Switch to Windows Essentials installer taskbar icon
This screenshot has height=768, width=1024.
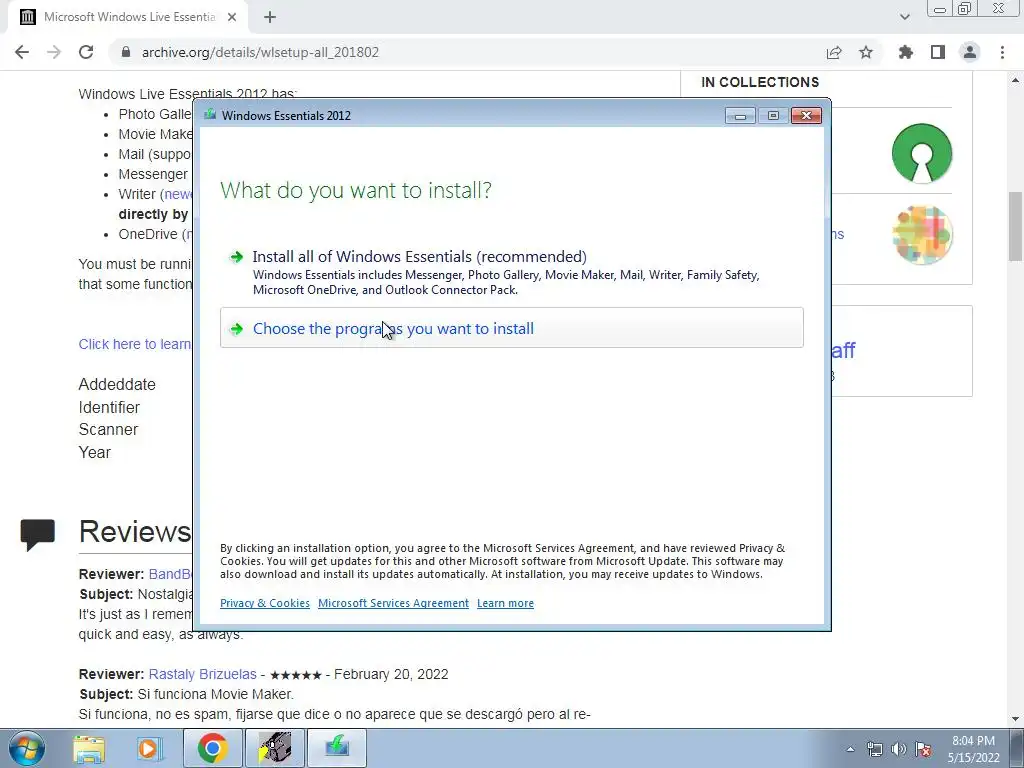point(337,748)
